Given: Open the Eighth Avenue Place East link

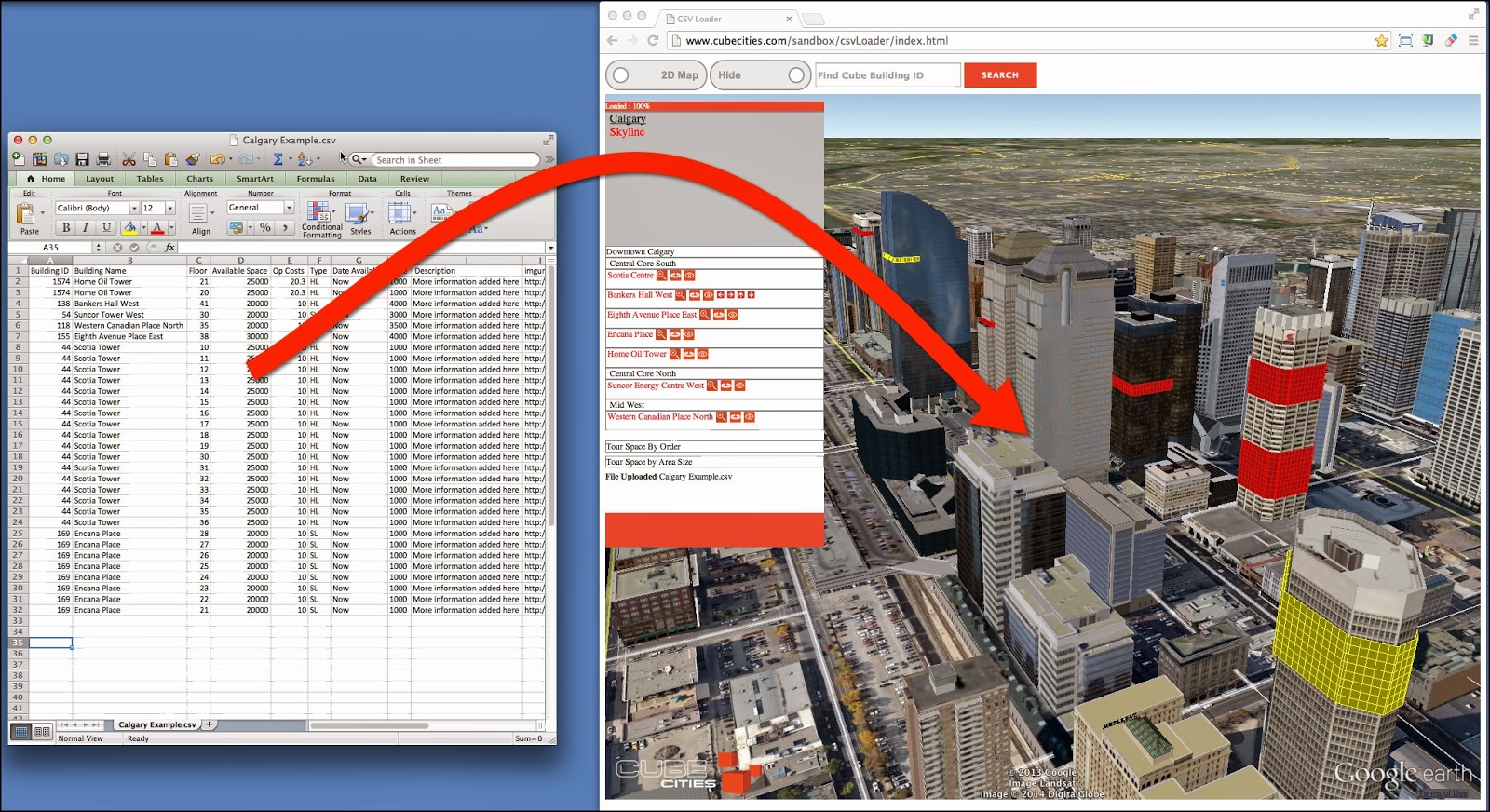Looking at the screenshot, I should (x=652, y=315).
